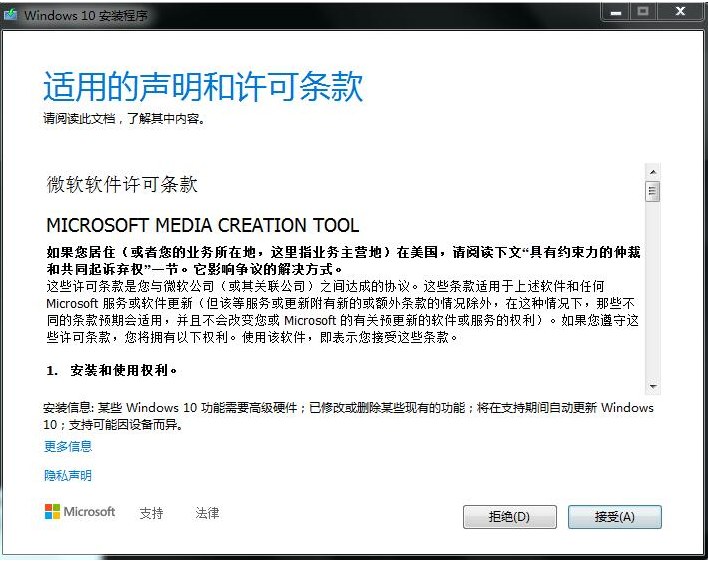708x562 pixels.
Task: Open the 支持 support link
Action: click(x=151, y=513)
